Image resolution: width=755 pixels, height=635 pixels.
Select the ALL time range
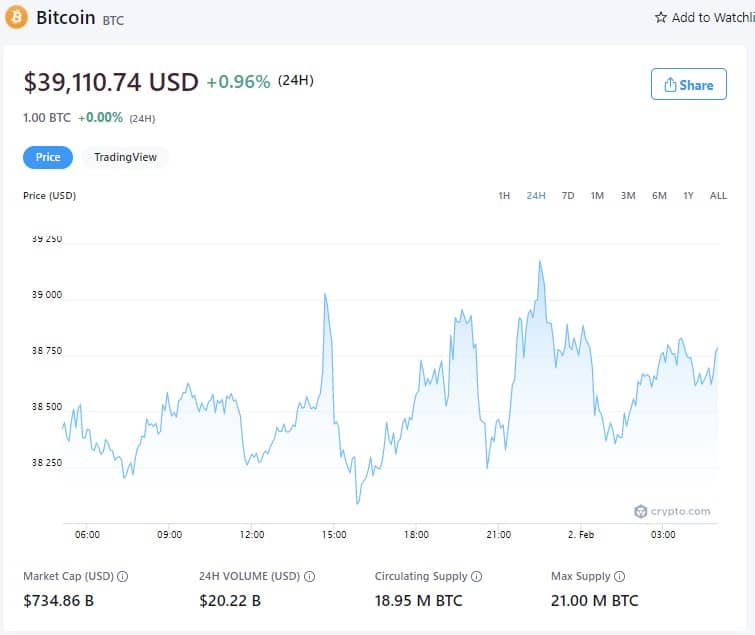coord(718,195)
